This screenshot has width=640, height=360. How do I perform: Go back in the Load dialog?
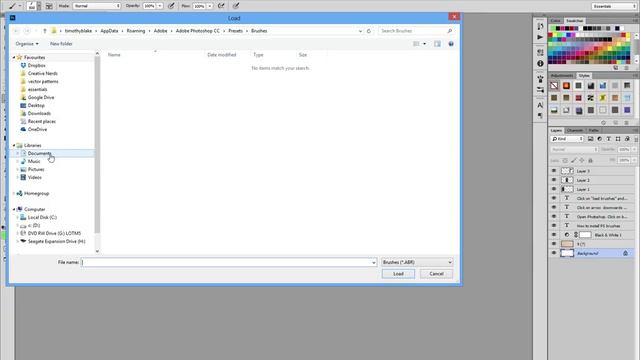[16, 31]
